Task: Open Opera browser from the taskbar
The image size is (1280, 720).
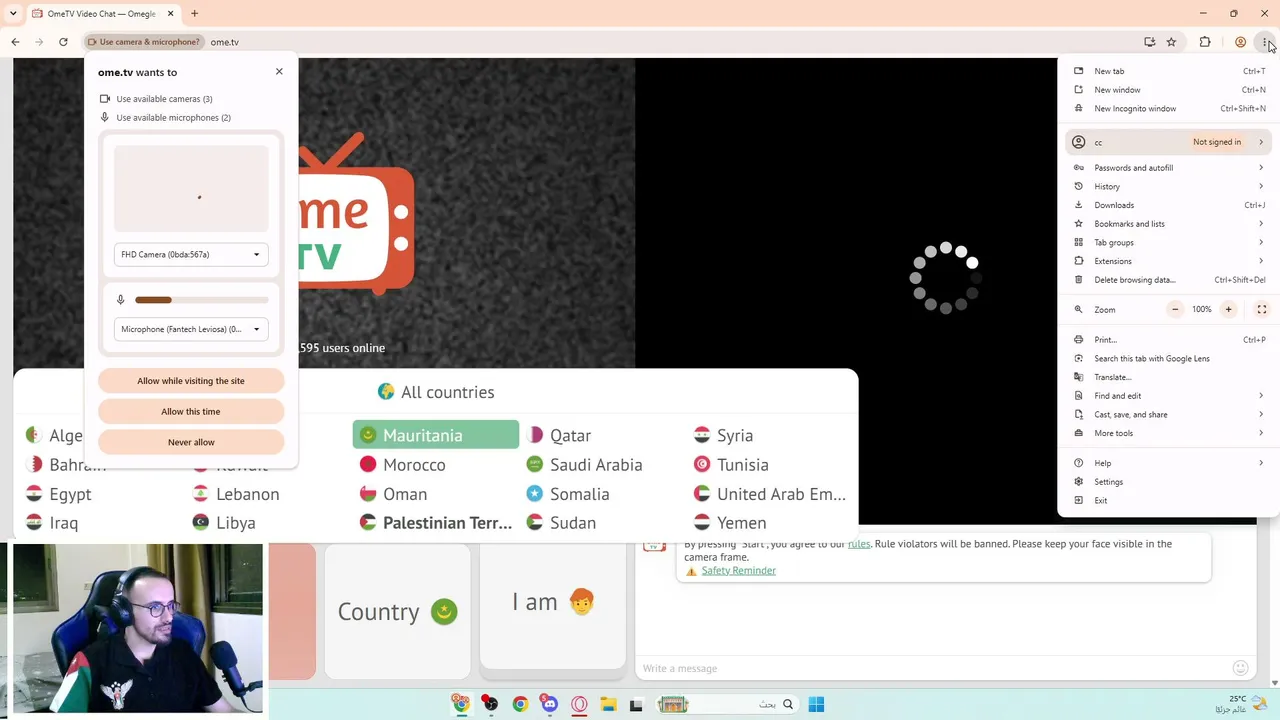Action: (579, 704)
